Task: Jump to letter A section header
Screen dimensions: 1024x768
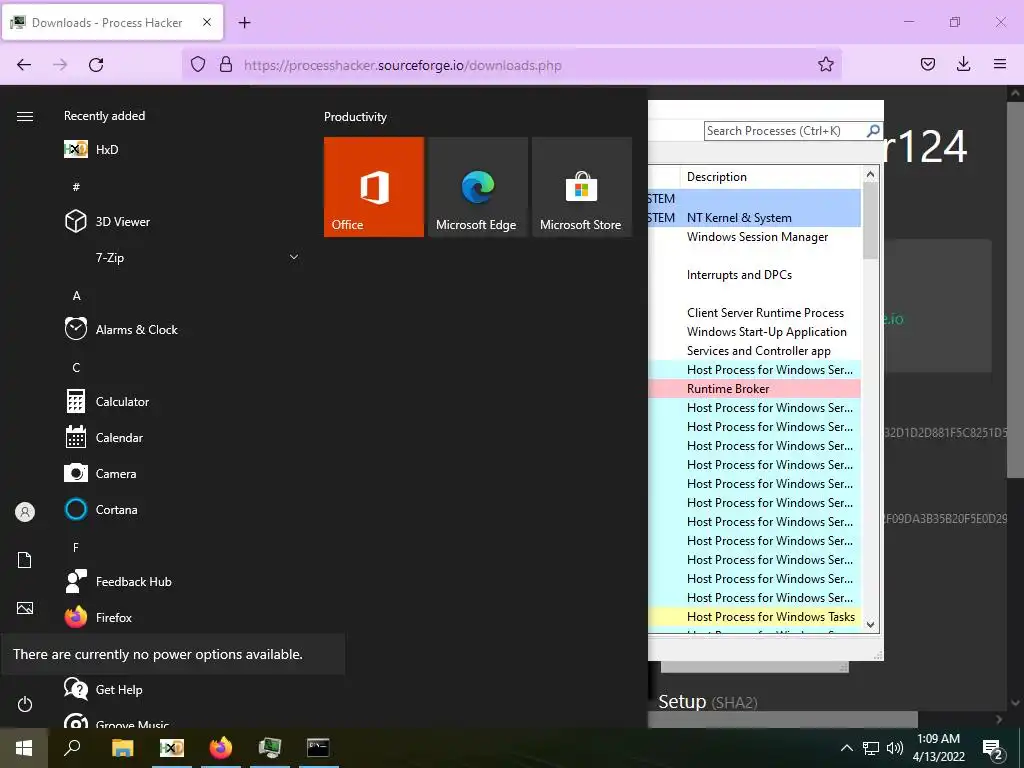Action: point(76,296)
